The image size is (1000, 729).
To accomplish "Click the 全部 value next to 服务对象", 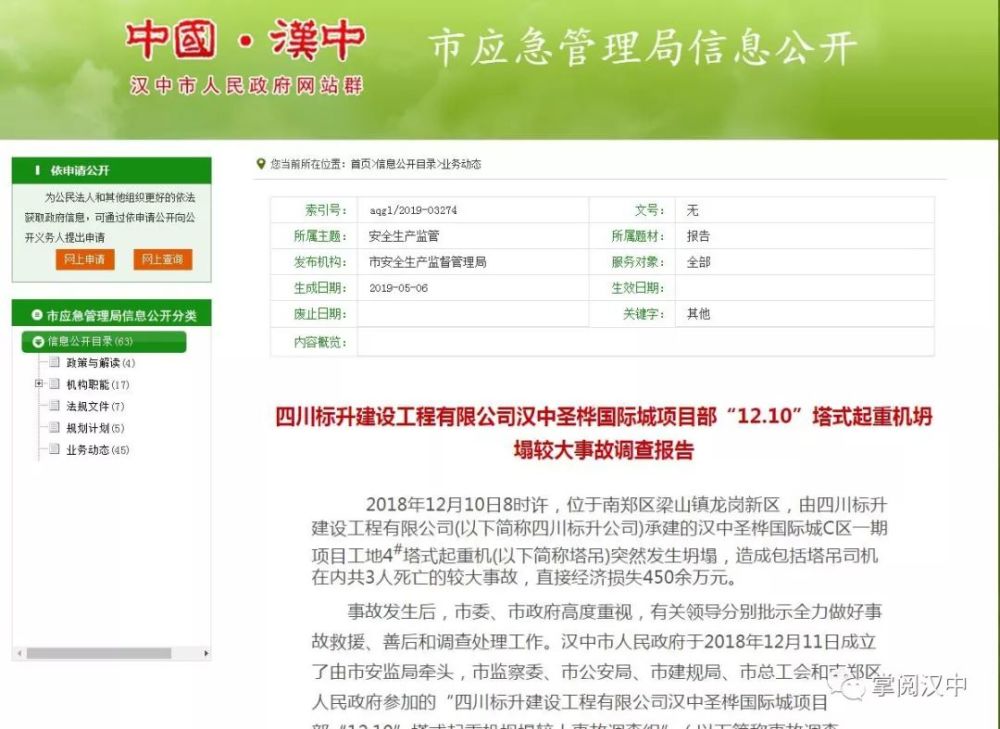I will tap(698, 262).
